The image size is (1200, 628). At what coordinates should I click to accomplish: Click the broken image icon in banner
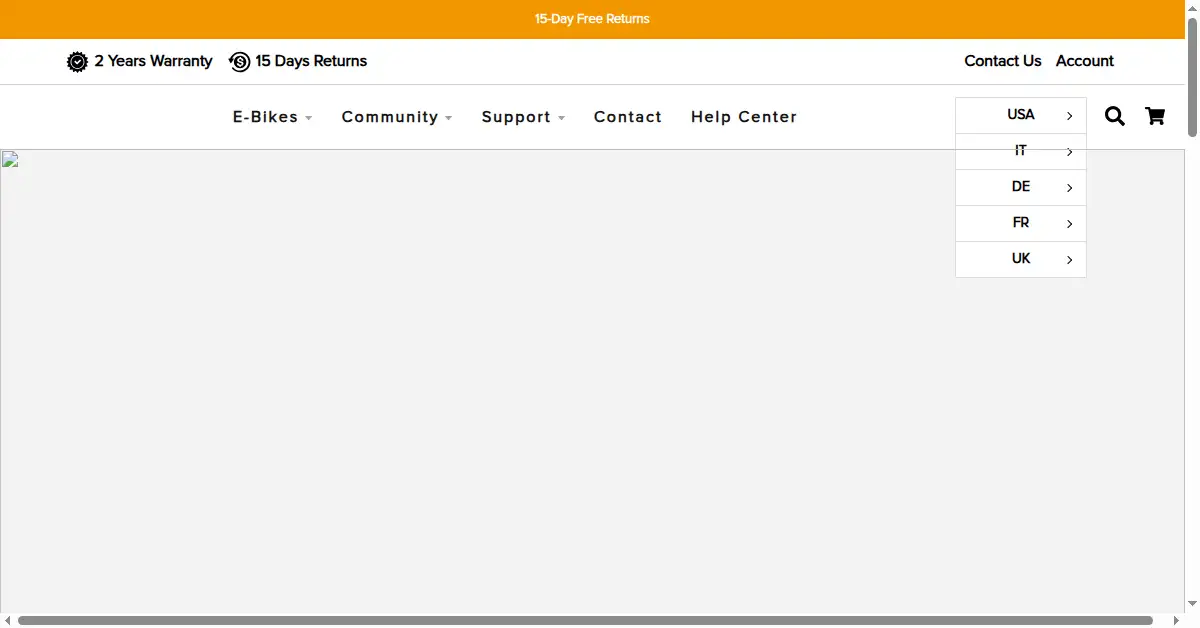click(10, 159)
